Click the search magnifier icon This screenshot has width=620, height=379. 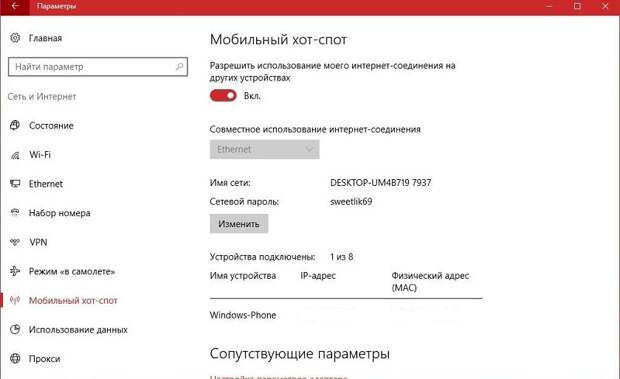click(179, 66)
